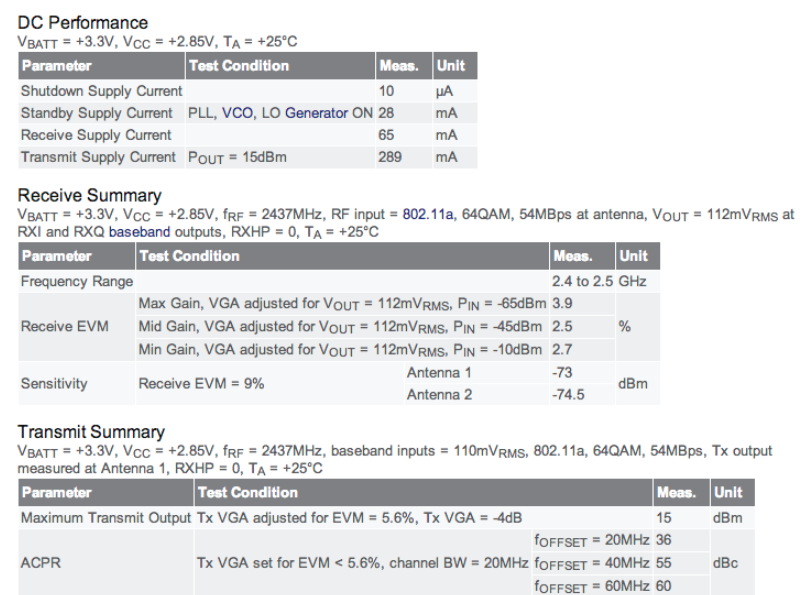Select the Antenna 2 label

coord(439,395)
